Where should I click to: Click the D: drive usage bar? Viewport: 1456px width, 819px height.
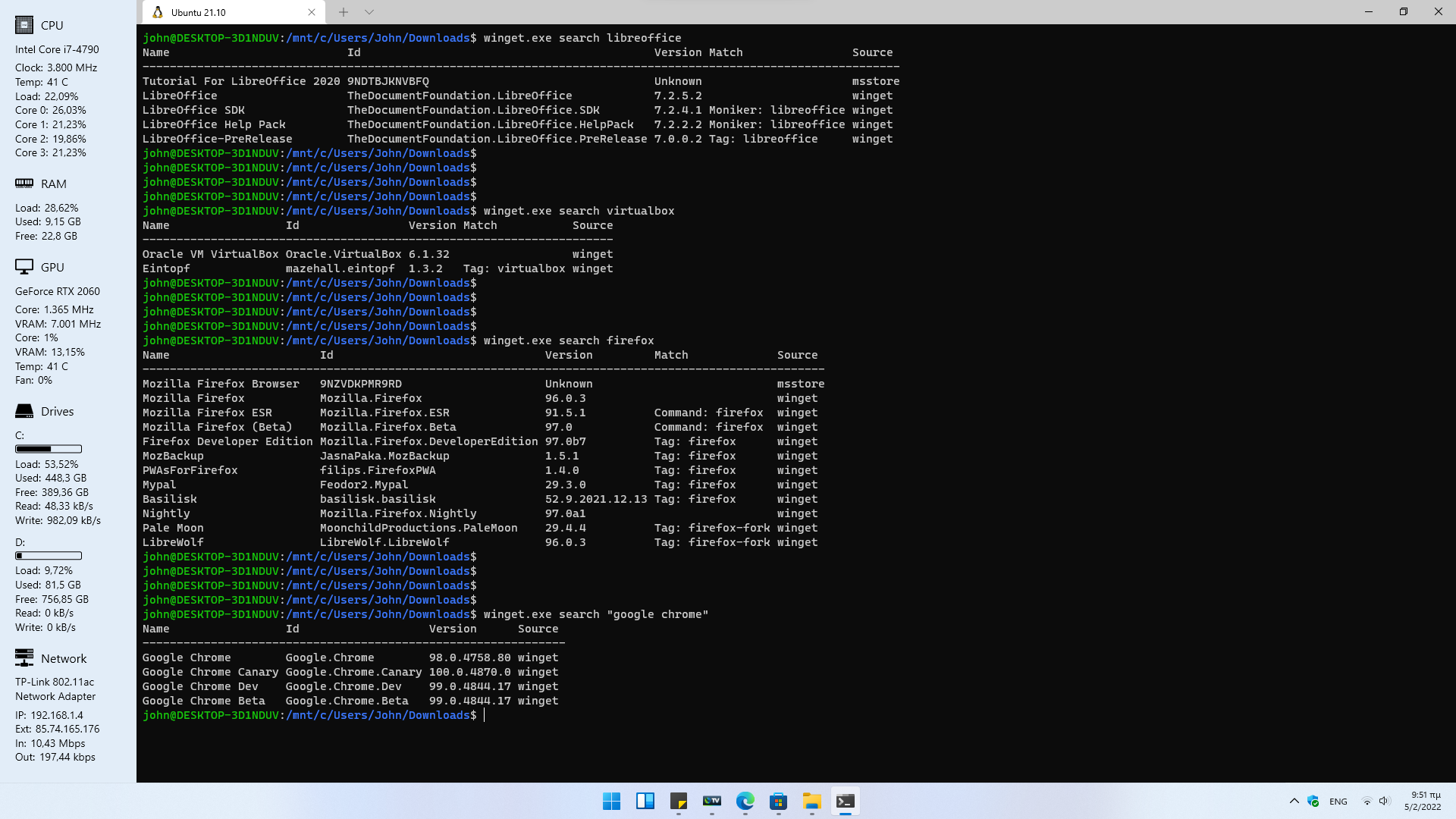49,556
